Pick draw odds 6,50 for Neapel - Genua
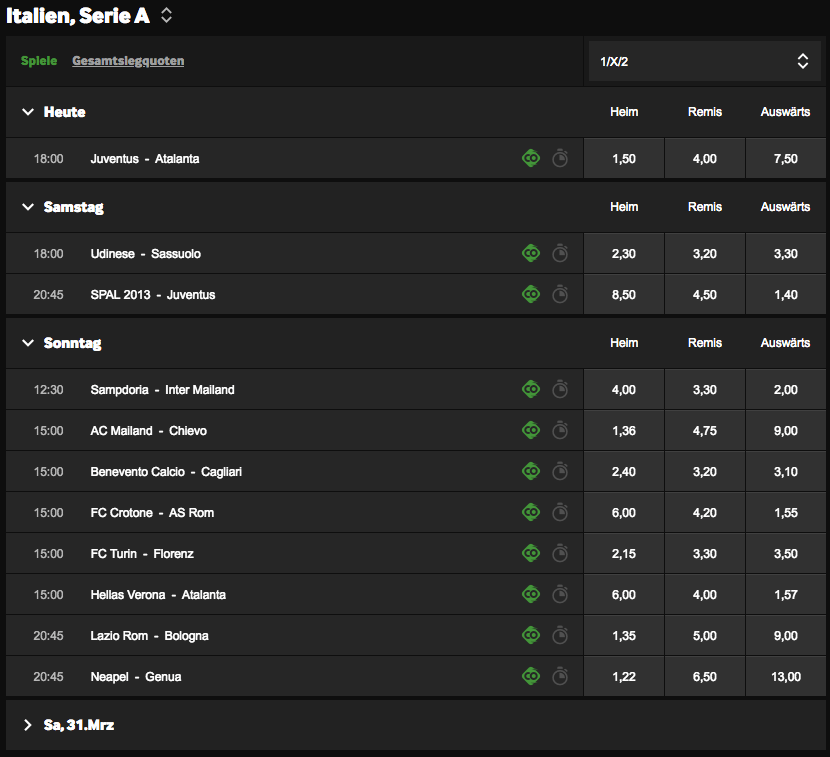This screenshot has height=757, width=830. pyautogui.click(x=705, y=677)
